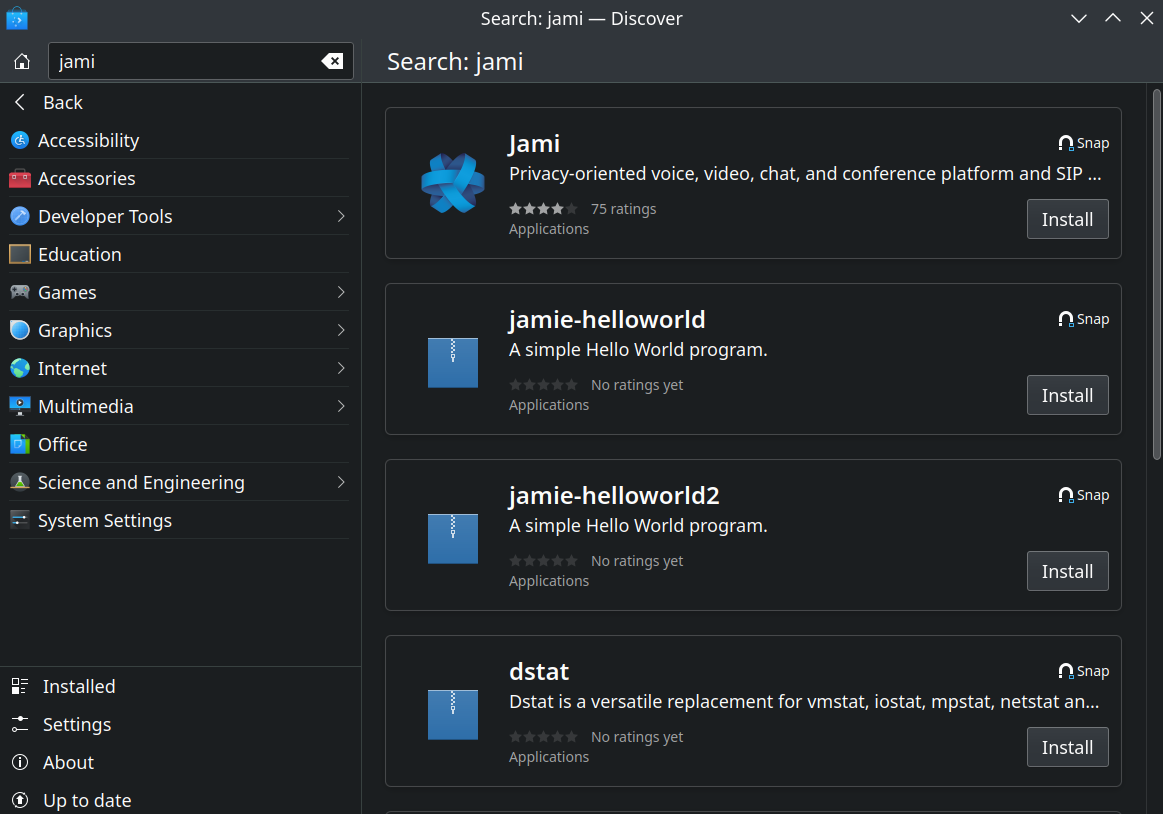The image size is (1163, 814).
Task: Select the Accessibility category icon
Action: click(20, 140)
